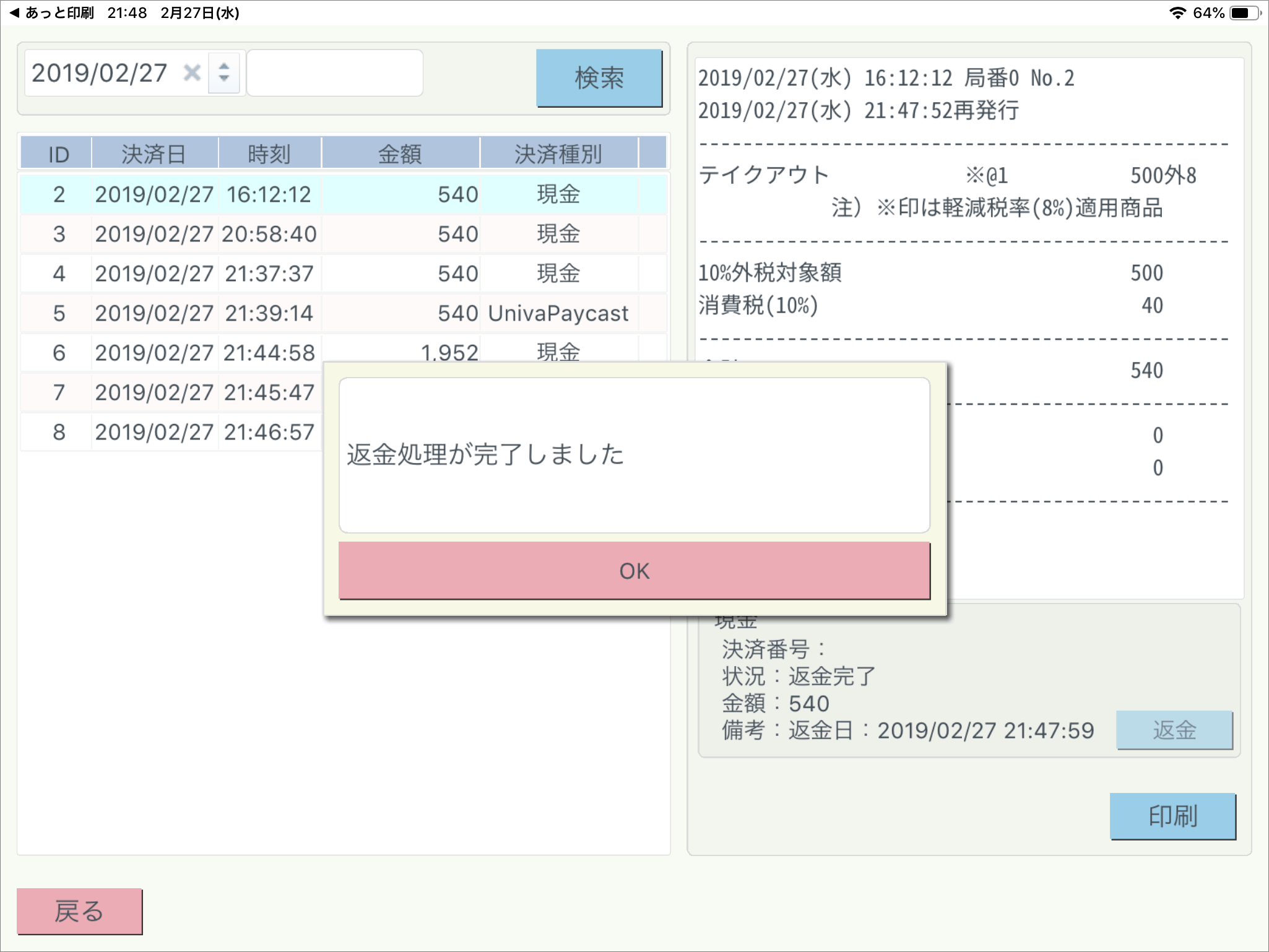Click the date stepper arrows

(224, 73)
